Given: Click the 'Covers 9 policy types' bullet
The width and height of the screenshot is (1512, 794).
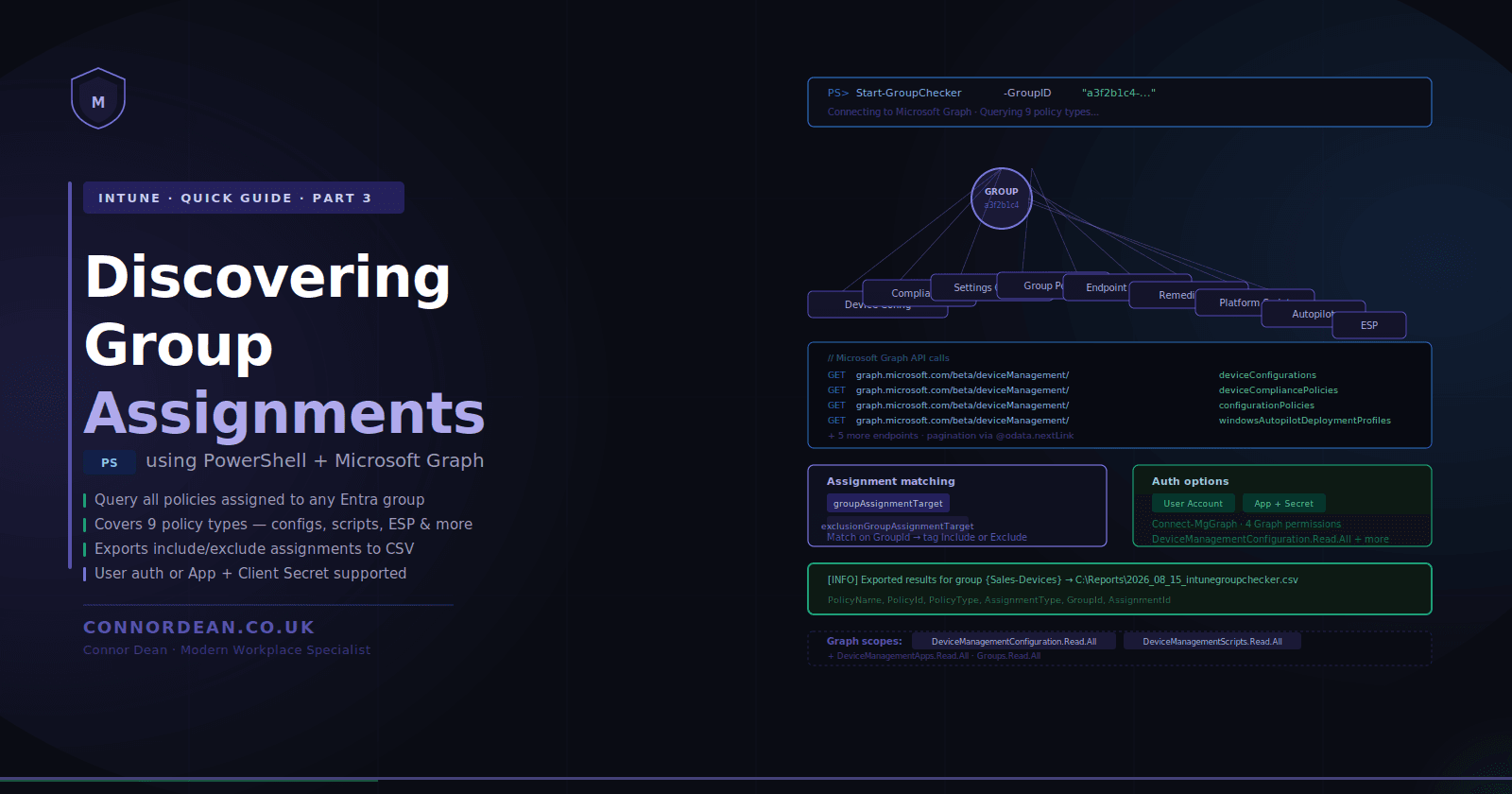Looking at the screenshot, I should [283, 525].
